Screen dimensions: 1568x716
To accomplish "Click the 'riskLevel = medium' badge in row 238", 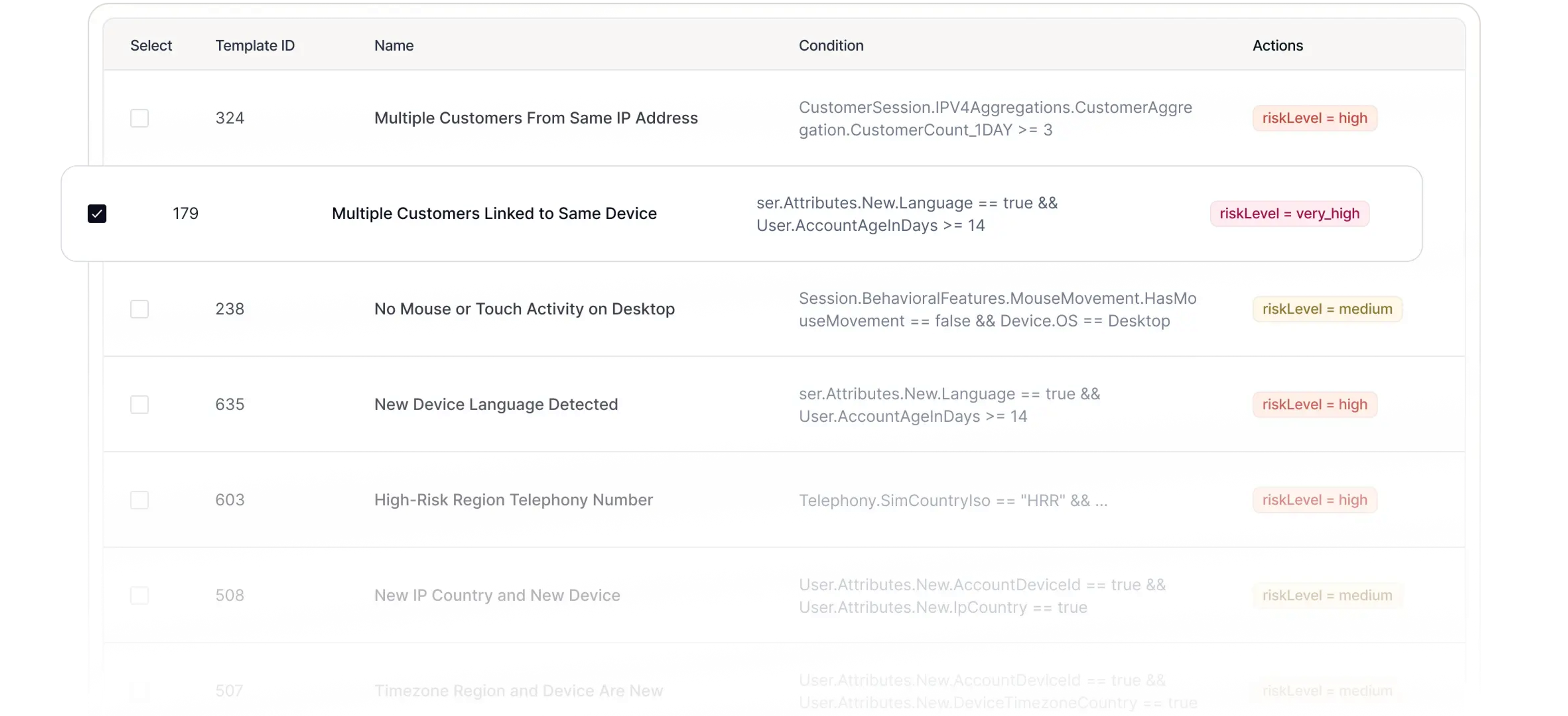I will coord(1327,309).
